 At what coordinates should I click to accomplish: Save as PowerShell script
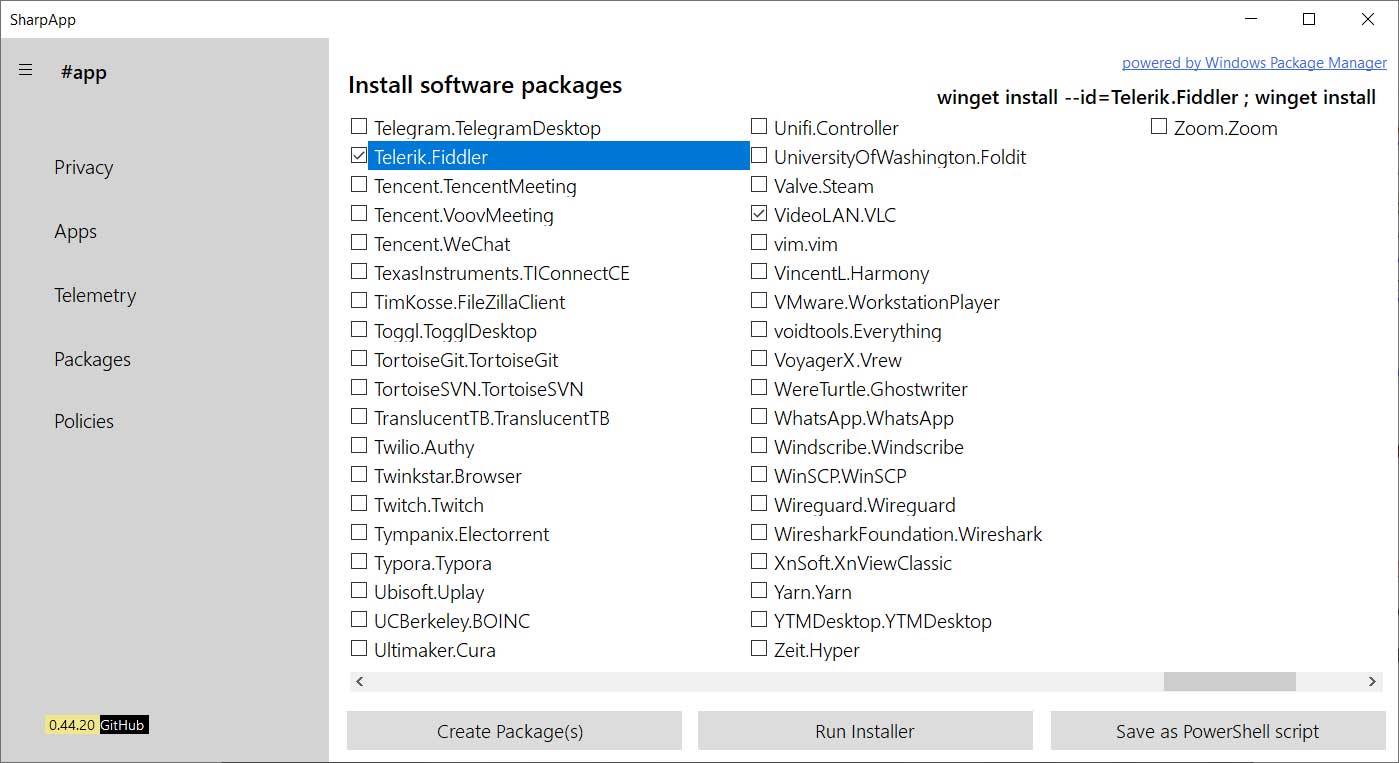click(x=1218, y=731)
